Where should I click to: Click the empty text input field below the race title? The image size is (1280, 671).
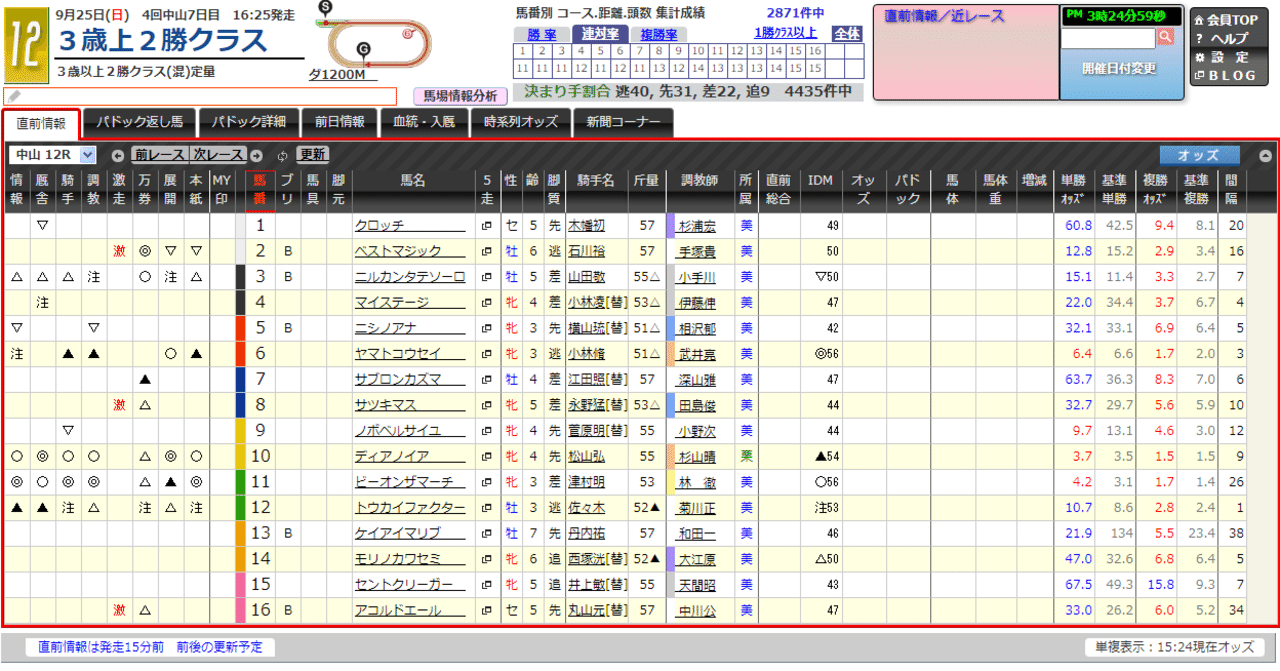[200, 97]
